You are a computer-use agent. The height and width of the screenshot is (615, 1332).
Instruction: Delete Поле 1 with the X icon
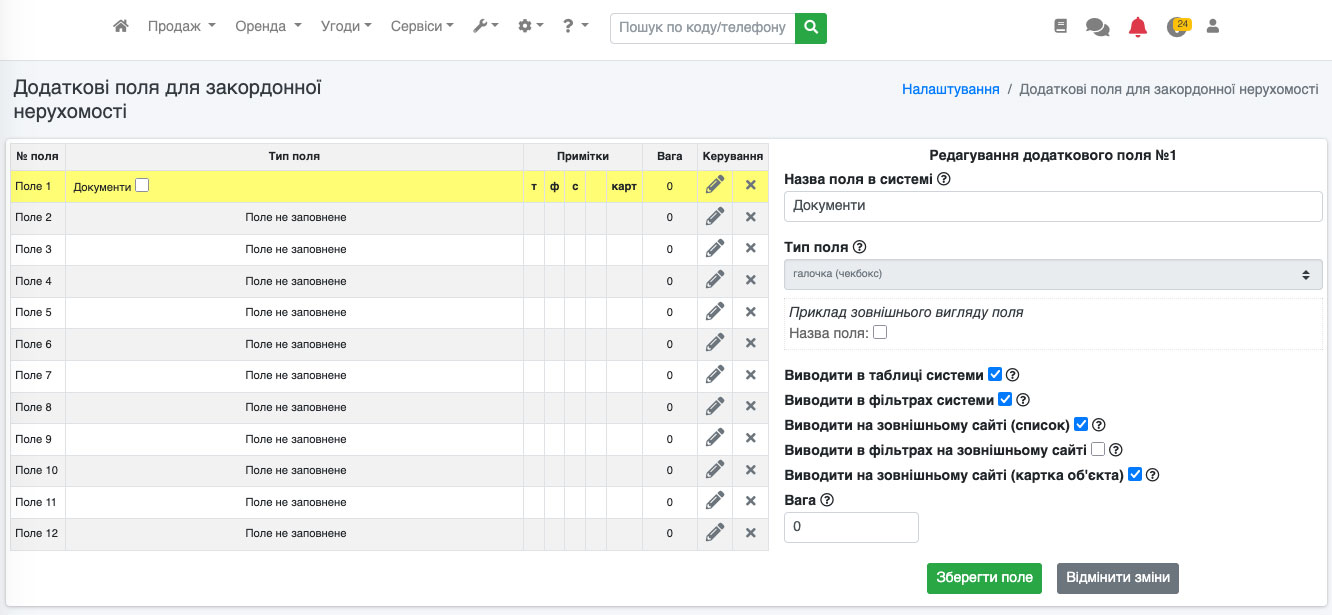tap(750, 186)
